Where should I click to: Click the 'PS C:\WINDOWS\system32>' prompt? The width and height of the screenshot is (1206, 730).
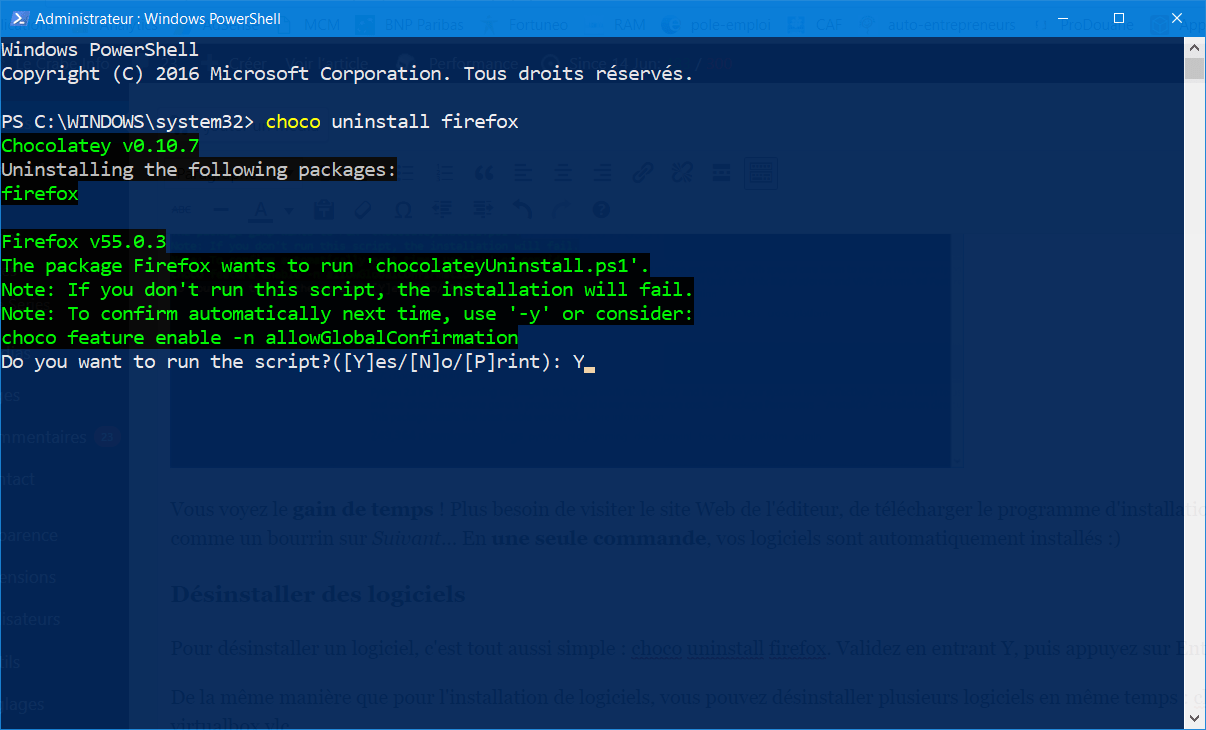pos(128,122)
